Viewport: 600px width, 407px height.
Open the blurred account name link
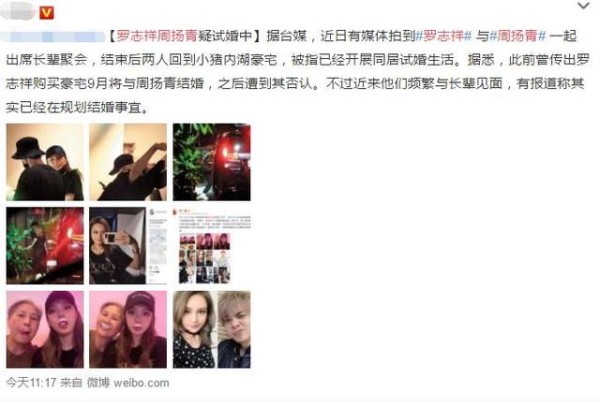[53, 37]
